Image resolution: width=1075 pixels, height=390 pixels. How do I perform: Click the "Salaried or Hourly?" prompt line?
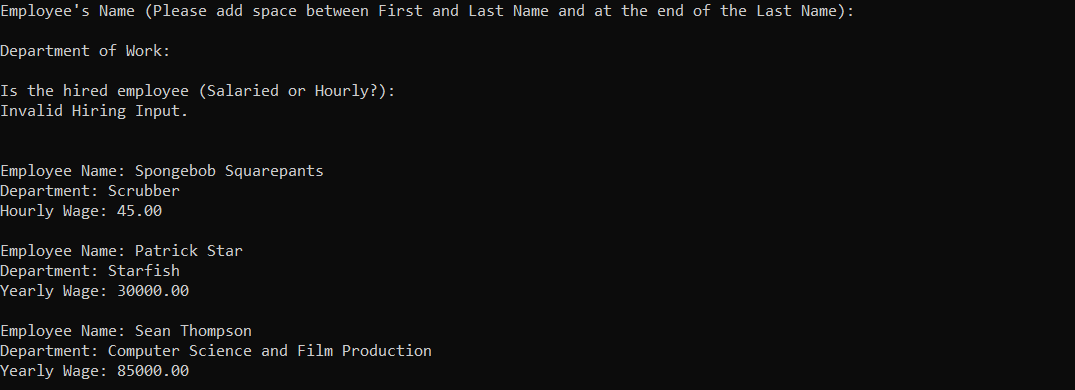tap(197, 91)
